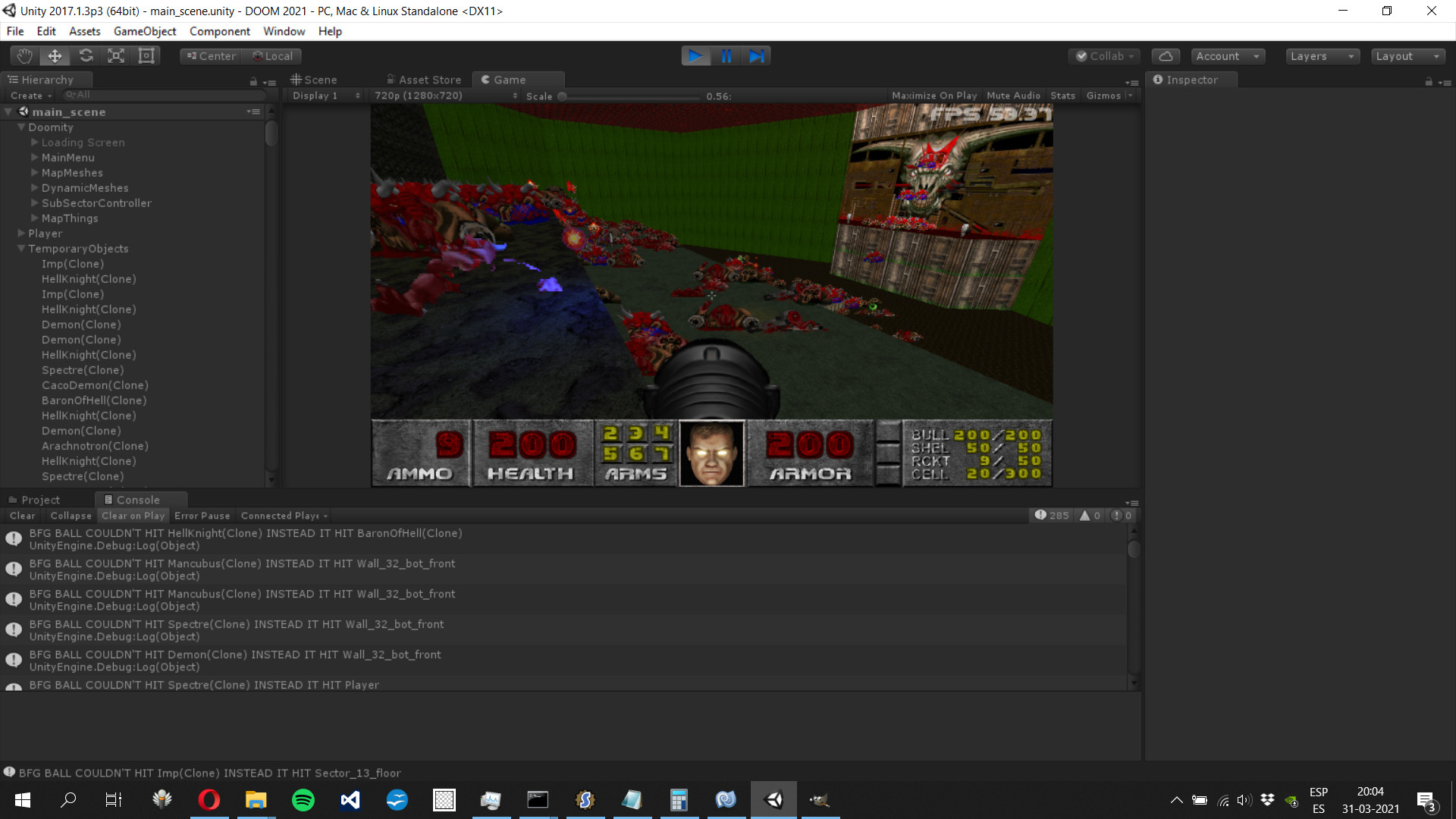
Task: Open the 720p resolution dropdown
Action: (x=446, y=96)
